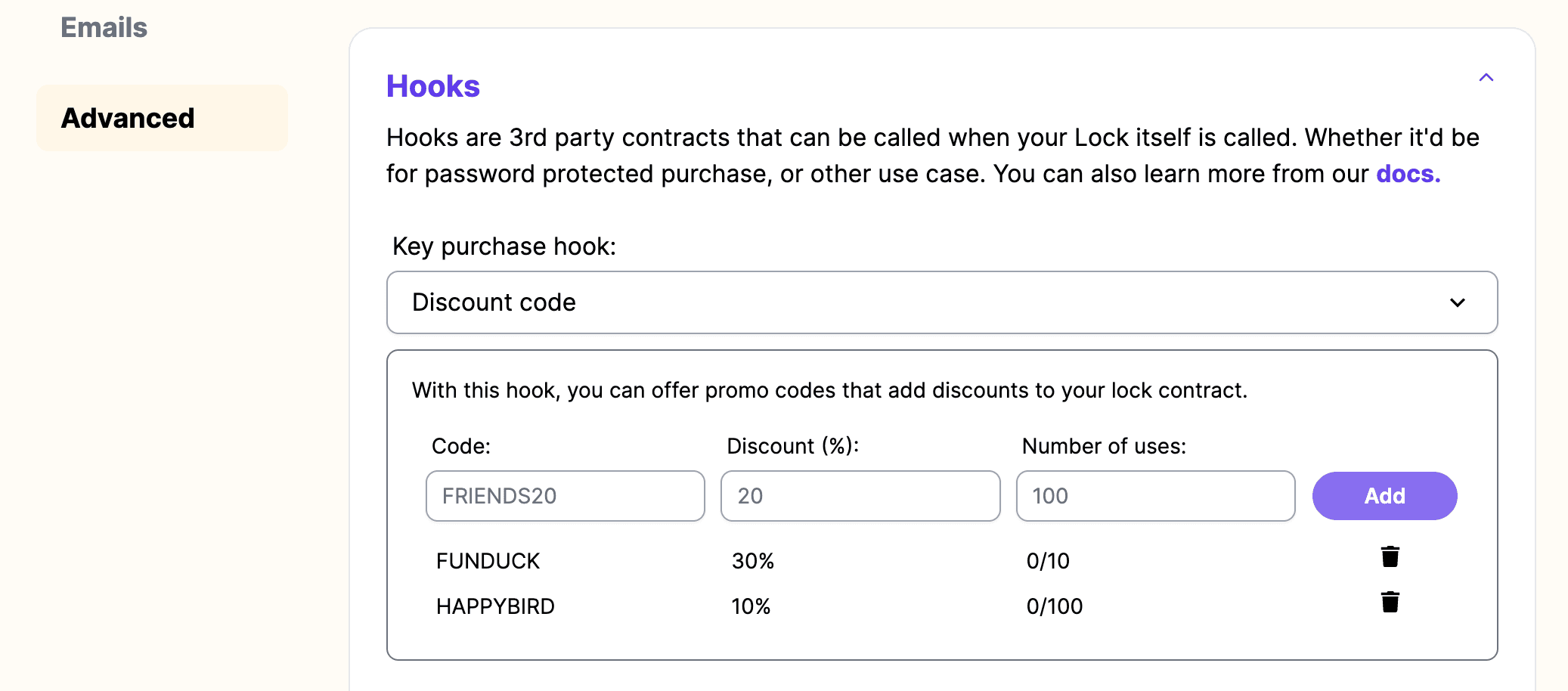Click the 0/10 usage count

coord(1048,561)
